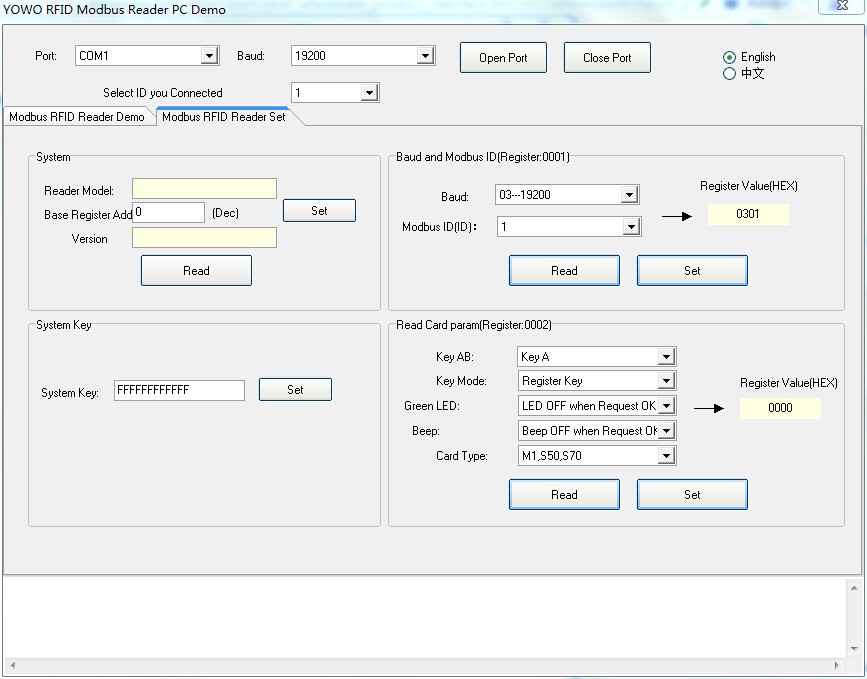This screenshot has width=867, height=679.
Task: Click the Open Port button
Action: point(503,58)
